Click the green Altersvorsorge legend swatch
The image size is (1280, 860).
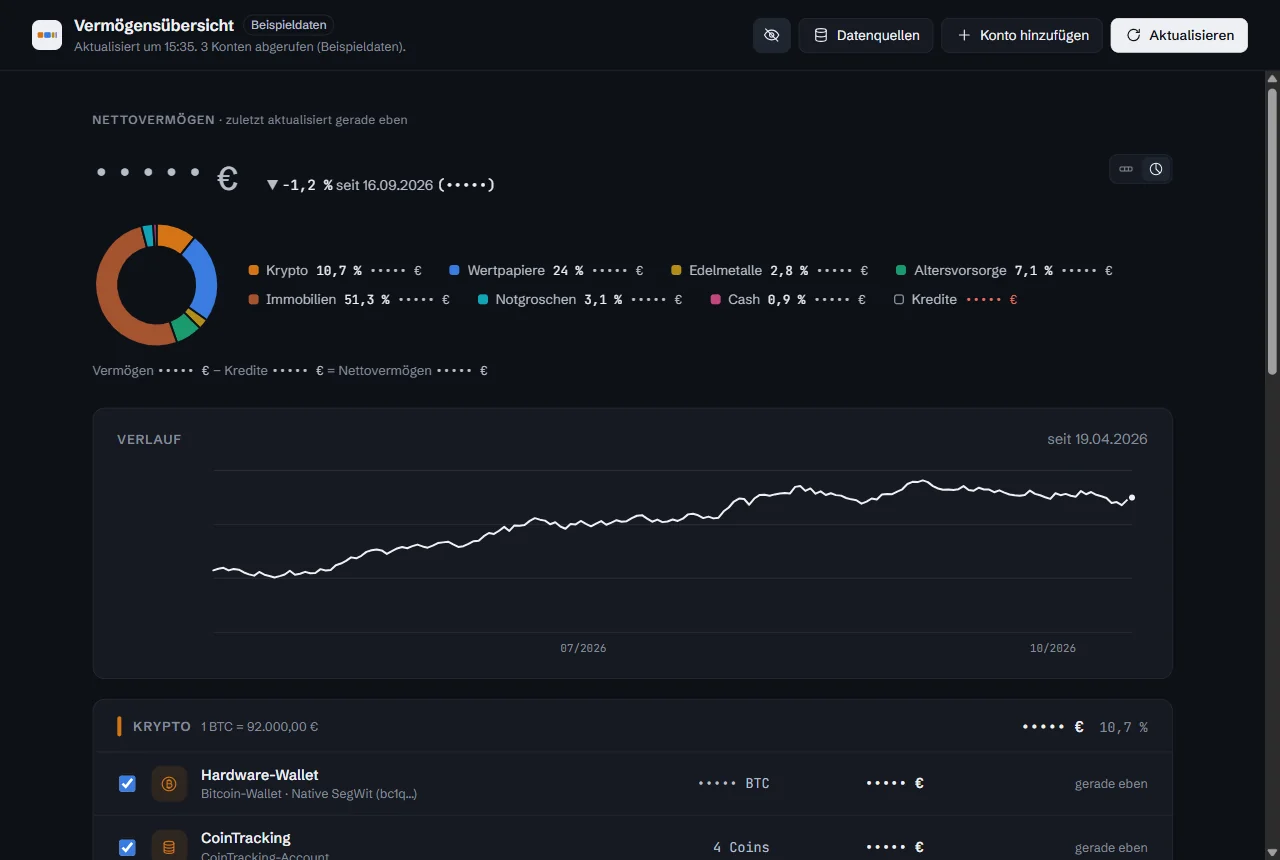901,271
